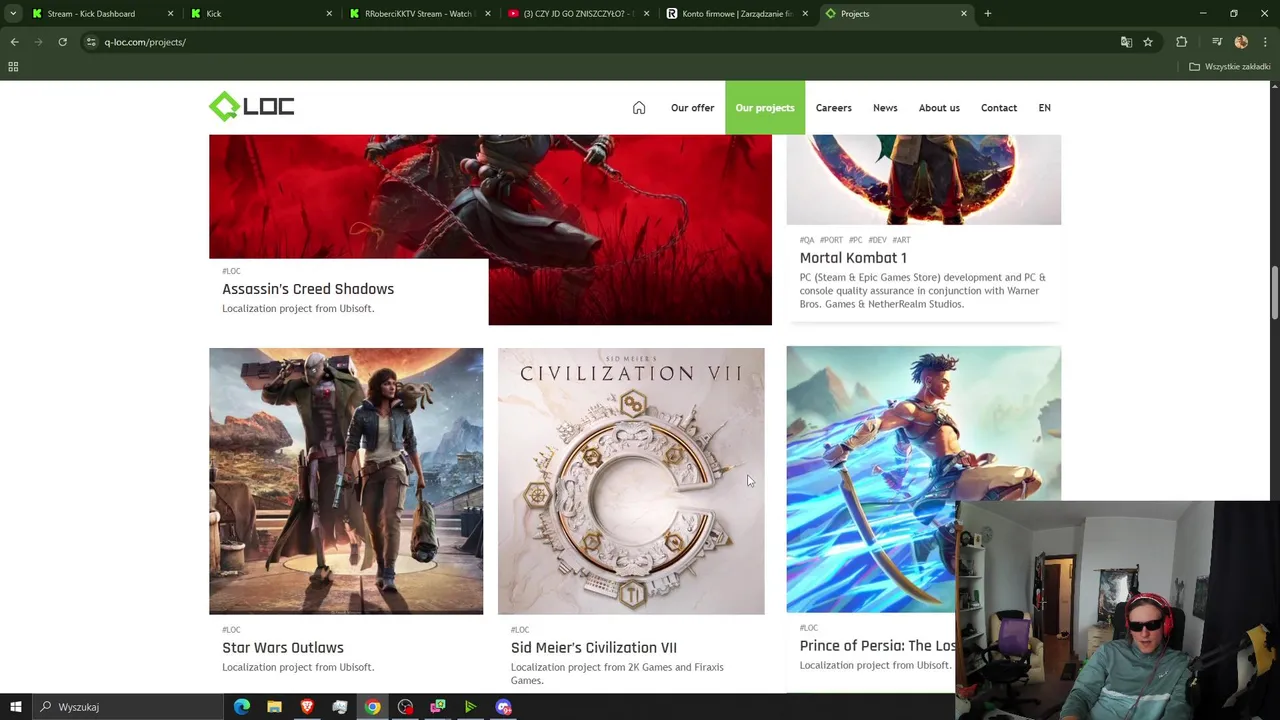This screenshot has width=1280, height=720.
Task: Click the #PORT tag above Mortal Kombat 1
Action: pos(831,240)
